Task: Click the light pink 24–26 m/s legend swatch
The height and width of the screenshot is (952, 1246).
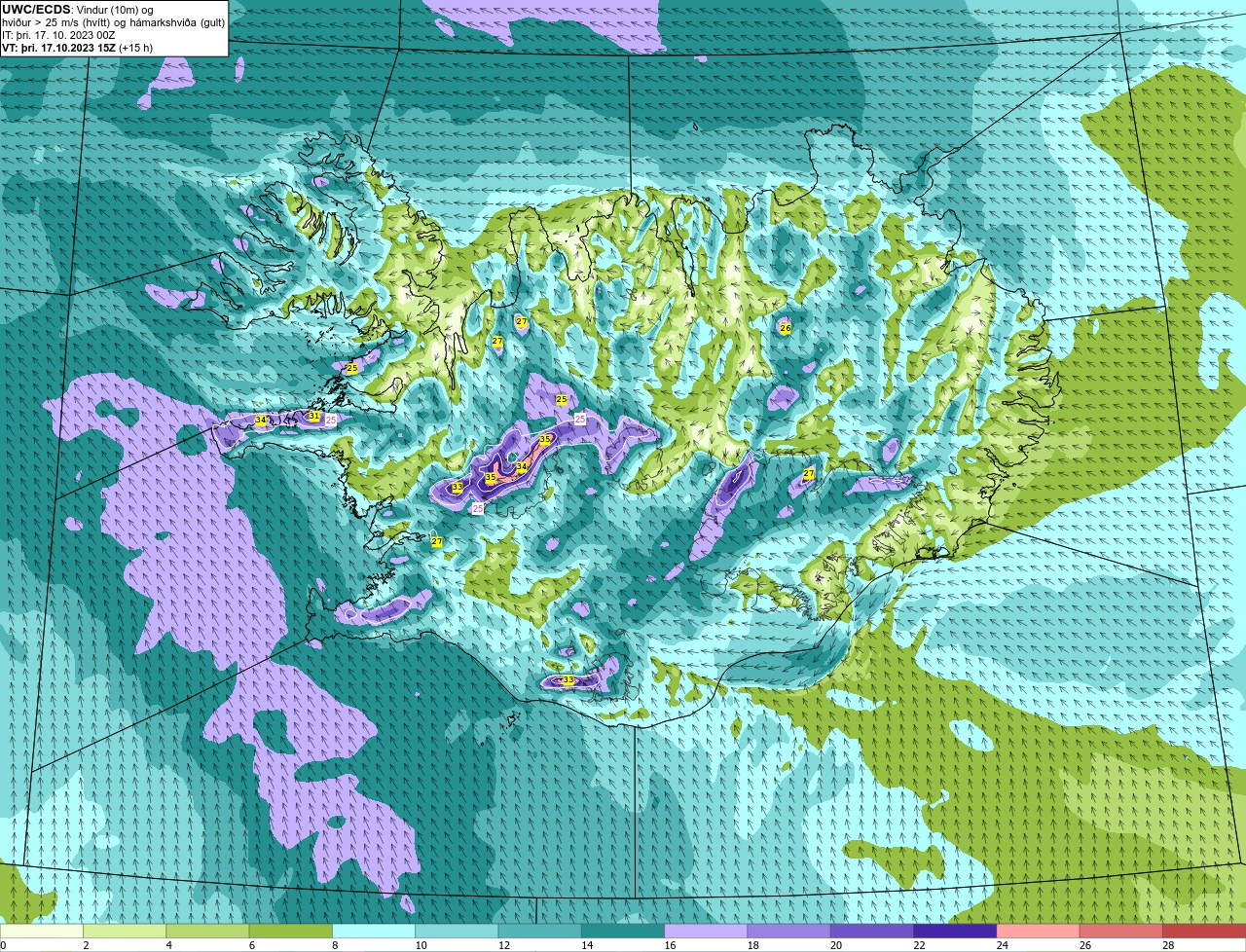Action: tap(1039, 931)
